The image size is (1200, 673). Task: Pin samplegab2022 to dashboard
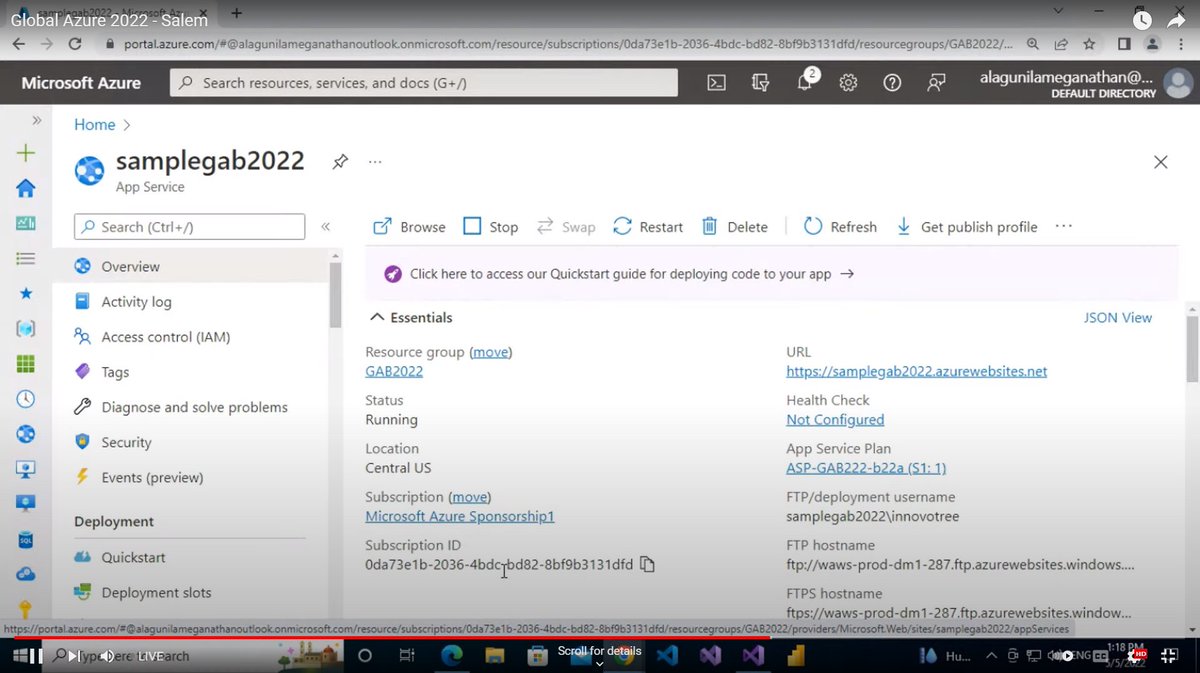(x=340, y=161)
